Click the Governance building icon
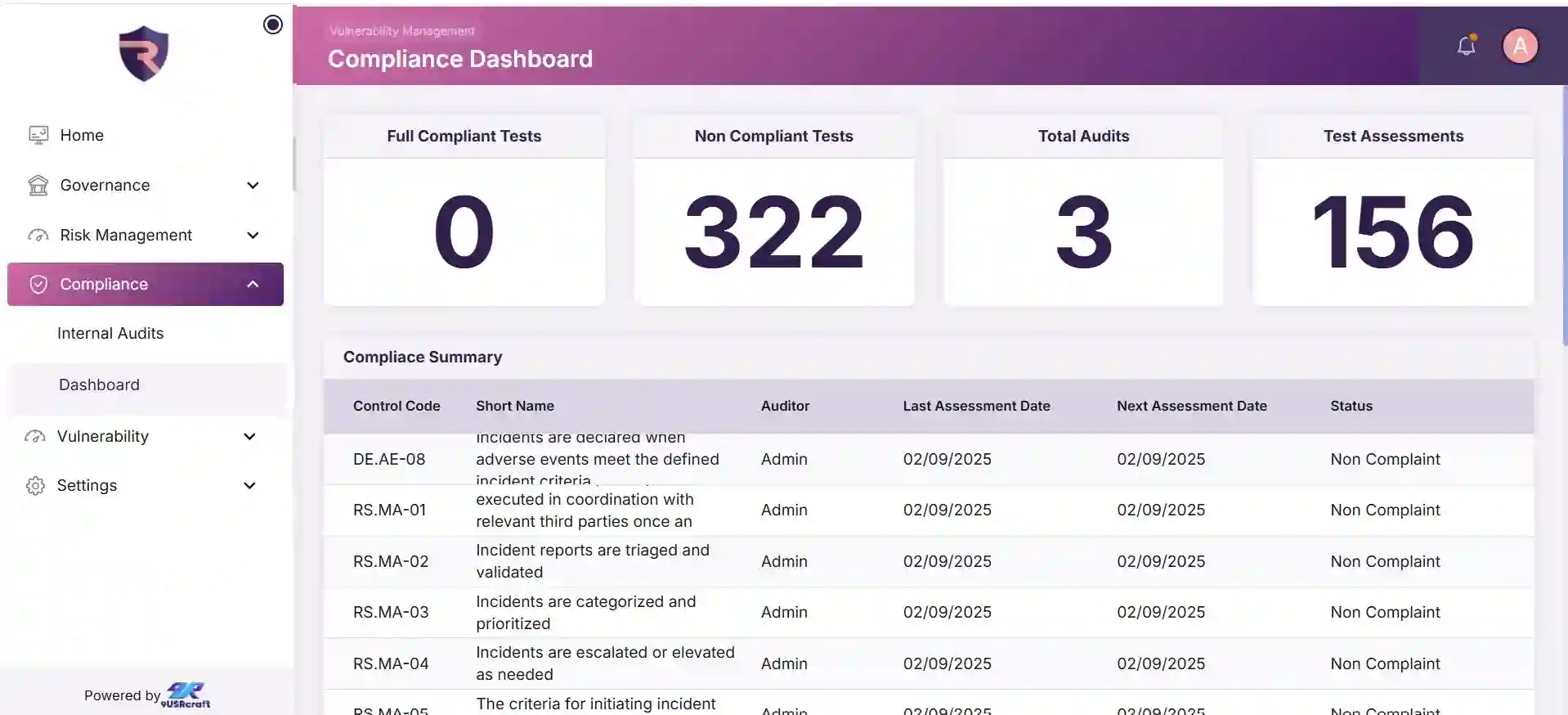 click(x=38, y=186)
